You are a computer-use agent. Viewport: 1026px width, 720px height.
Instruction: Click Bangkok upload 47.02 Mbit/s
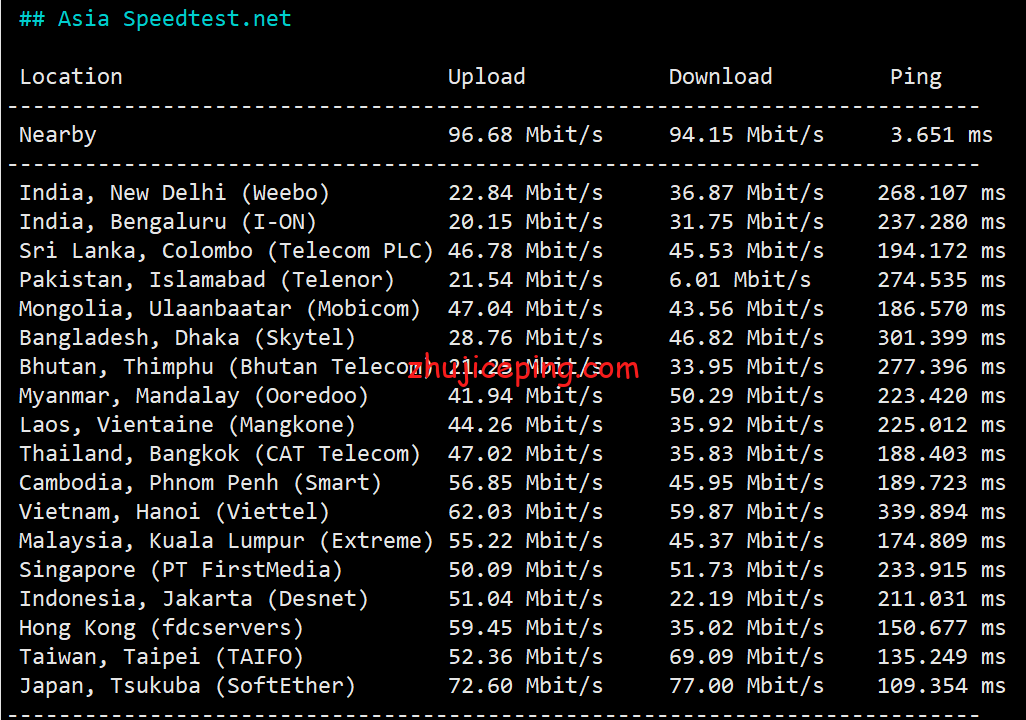525,454
